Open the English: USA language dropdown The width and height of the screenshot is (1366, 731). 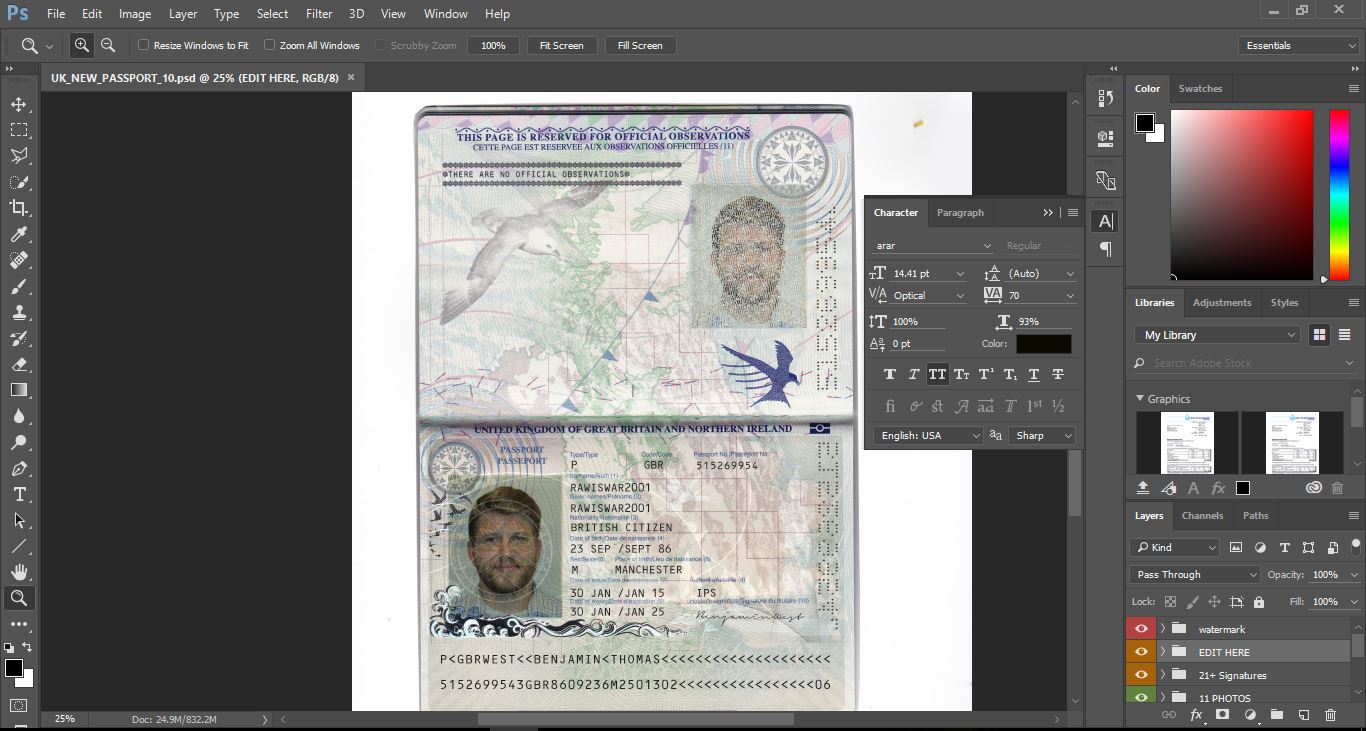[928, 435]
